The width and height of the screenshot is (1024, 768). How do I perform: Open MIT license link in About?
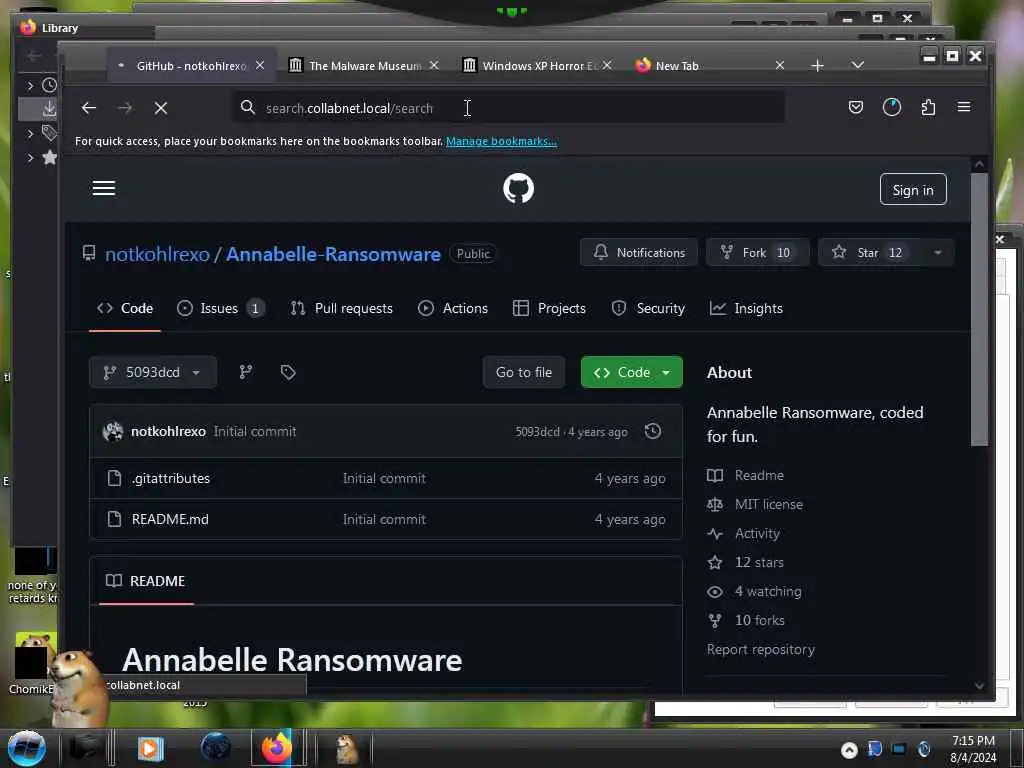pyautogui.click(x=769, y=504)
